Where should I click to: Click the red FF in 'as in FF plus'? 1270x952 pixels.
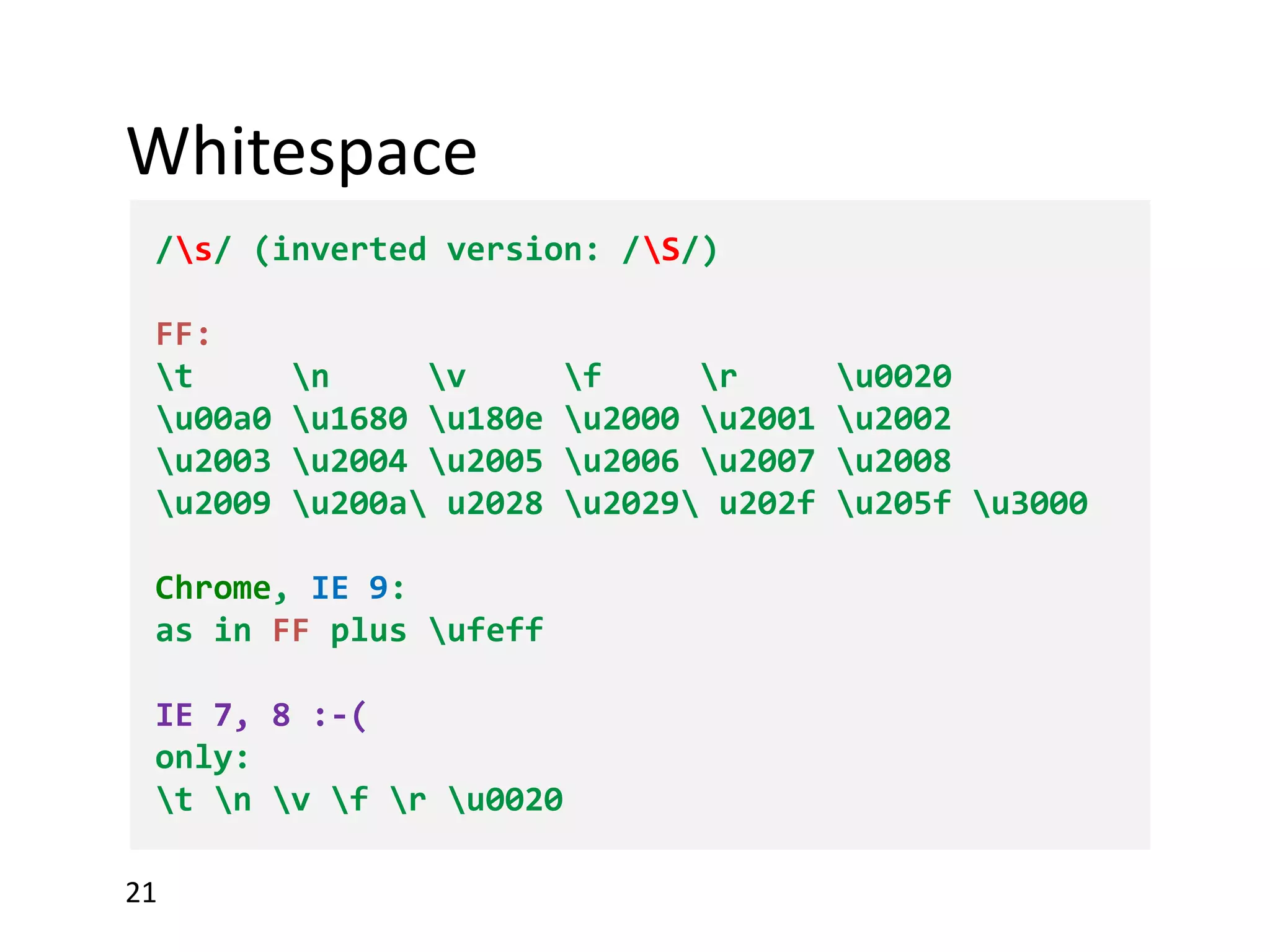click(x=291, y=631)
